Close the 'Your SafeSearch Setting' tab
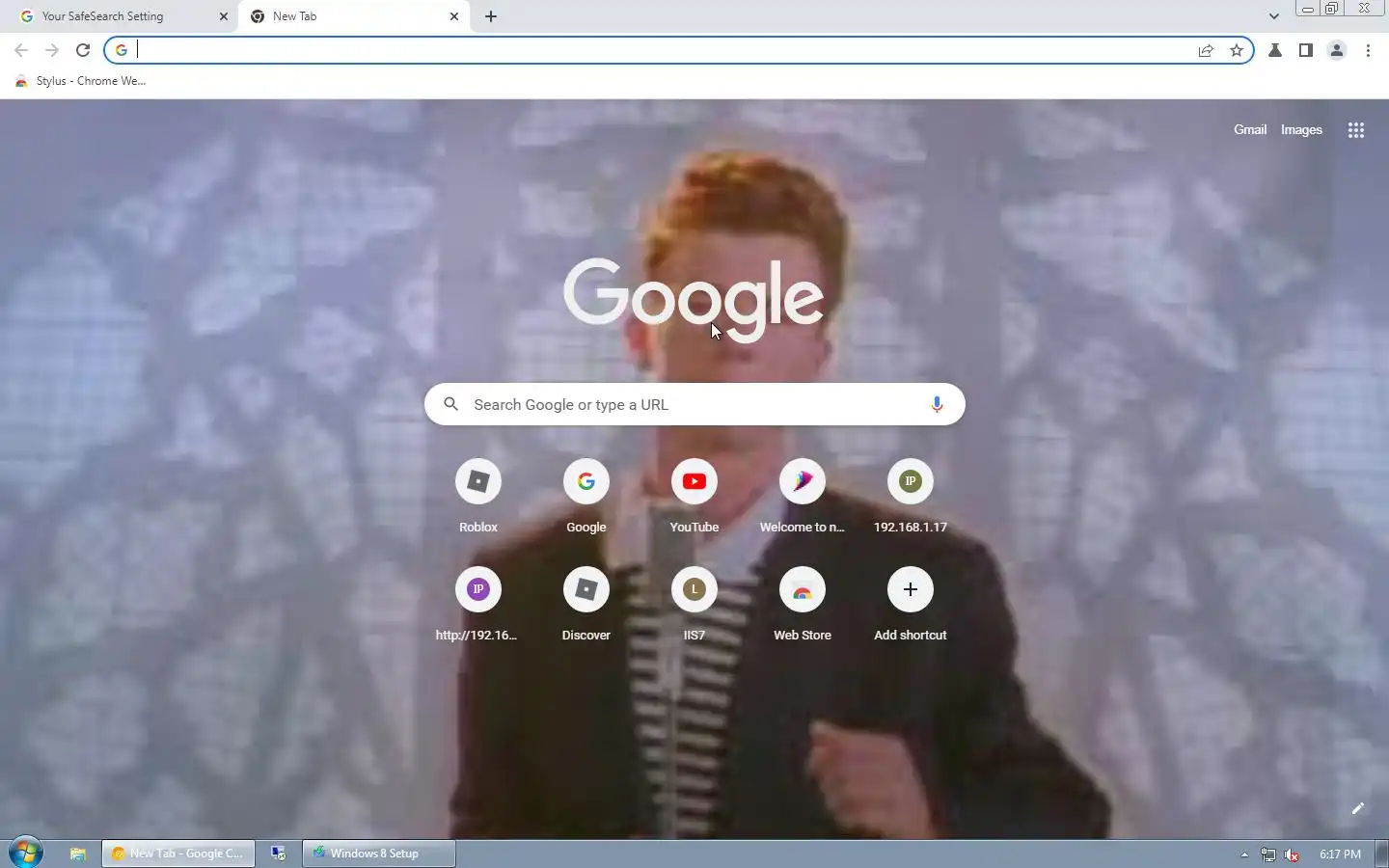The height and width of the screenshot is (868, 1389). 224,16
